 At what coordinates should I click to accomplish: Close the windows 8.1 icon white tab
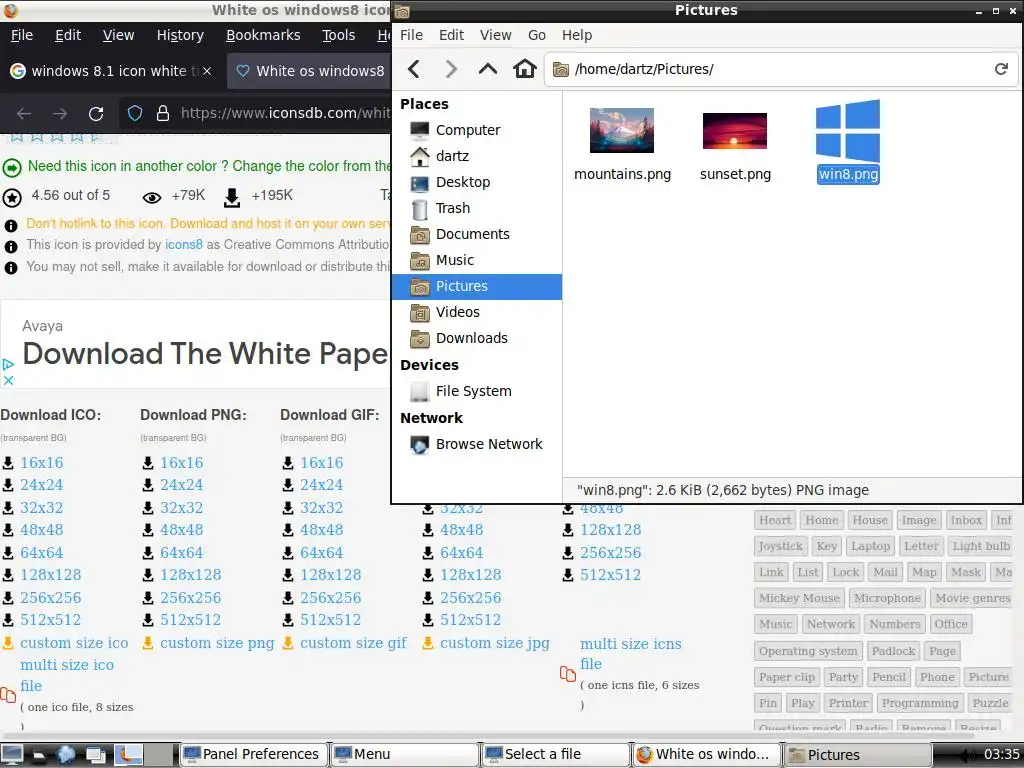pyautogui.click(x=207, y=71)
